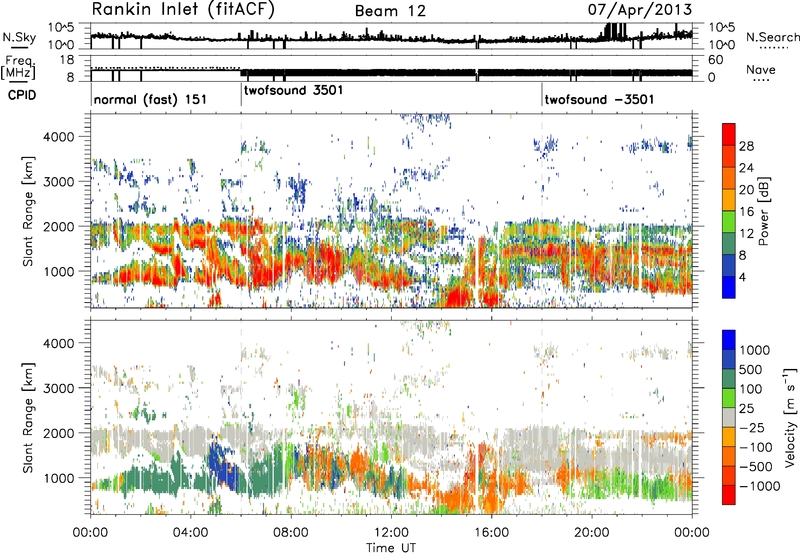Click the noise spike cluster near 21:00
The height and width of the screenshot is (554, 800).
coord(614,31)
